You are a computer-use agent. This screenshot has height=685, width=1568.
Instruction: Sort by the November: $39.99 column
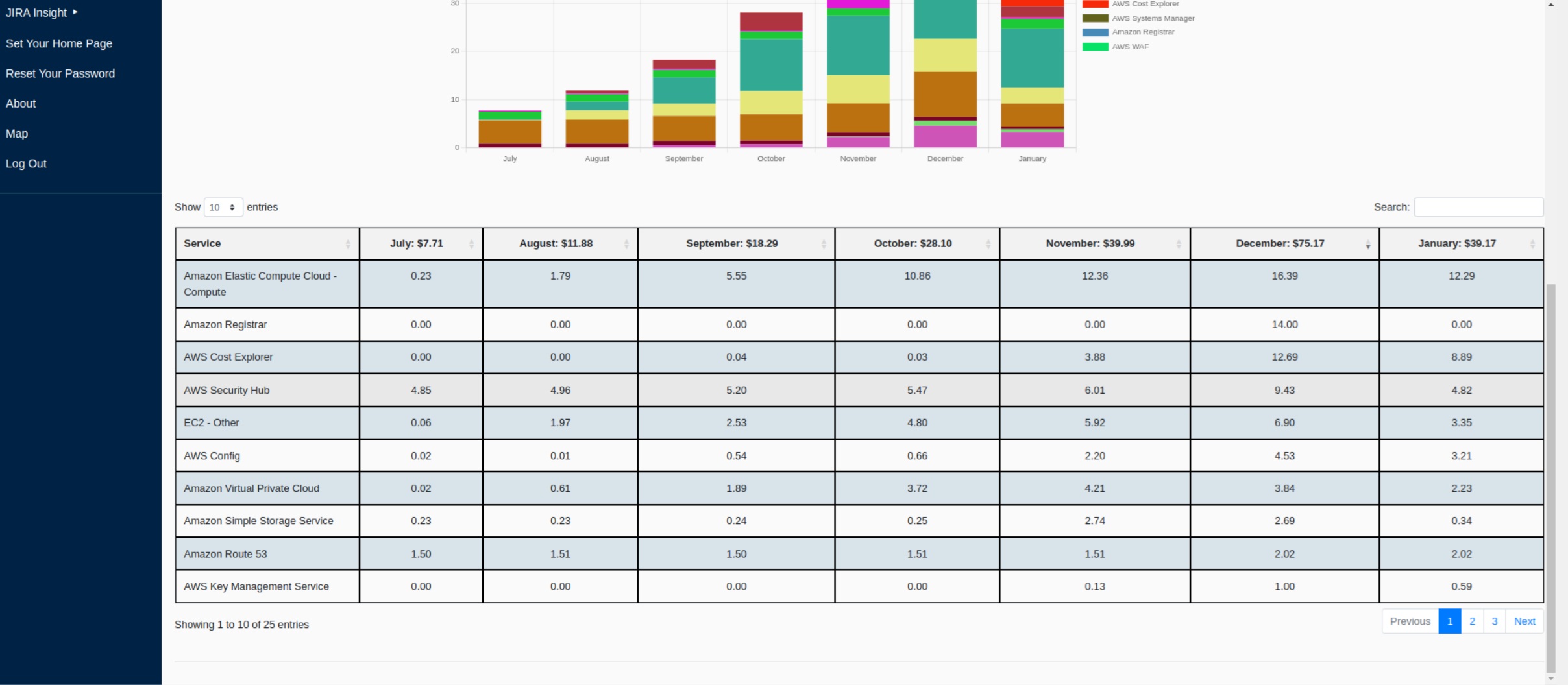[1095, 244]
